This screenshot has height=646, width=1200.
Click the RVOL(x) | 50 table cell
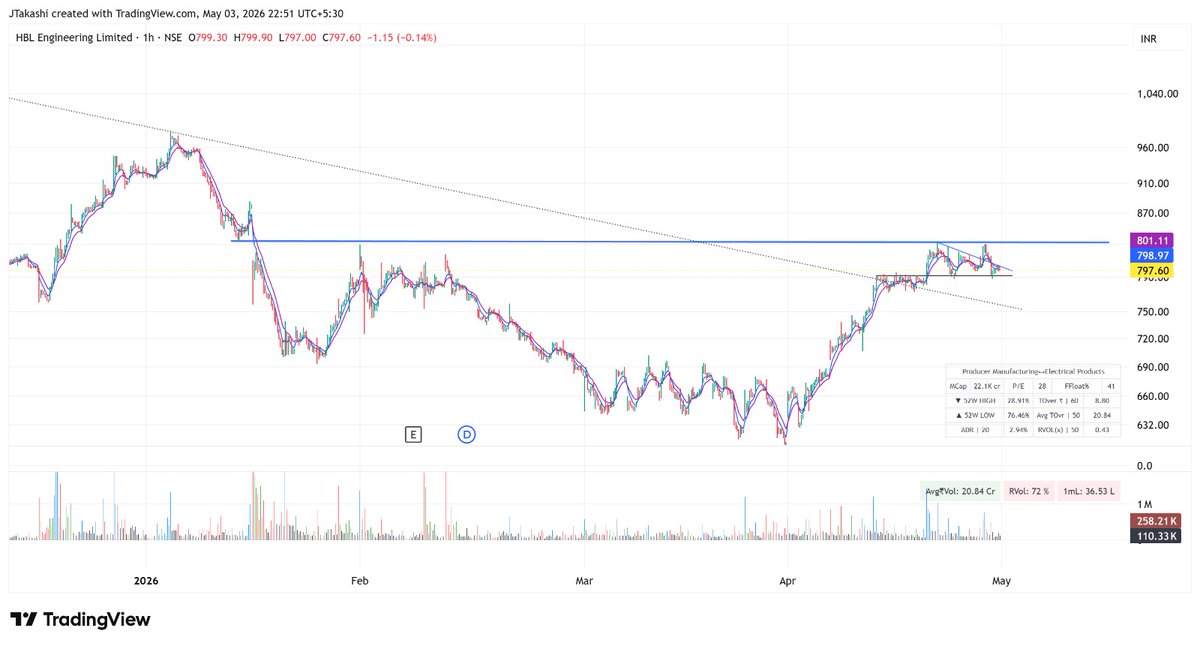[x=1058, y=430]
